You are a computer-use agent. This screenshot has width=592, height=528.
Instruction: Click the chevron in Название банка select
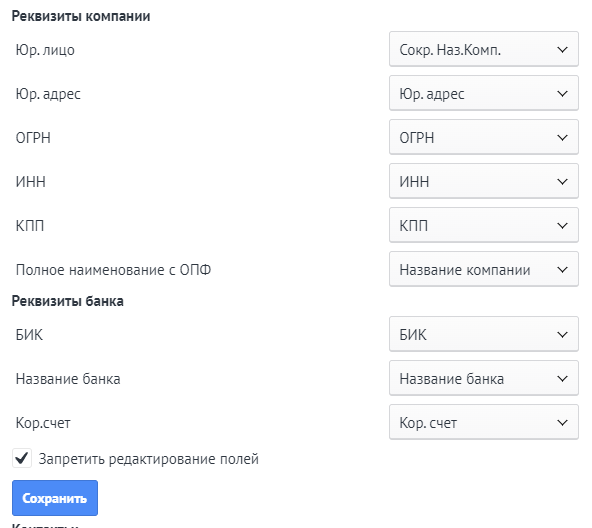[563, 379]
